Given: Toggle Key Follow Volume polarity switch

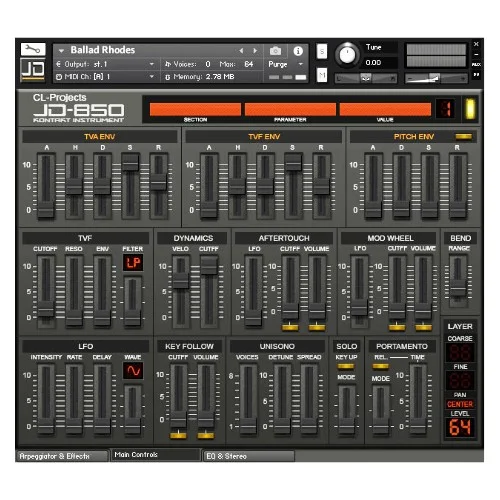Looking at the screenshot, I should pos(206,435).
